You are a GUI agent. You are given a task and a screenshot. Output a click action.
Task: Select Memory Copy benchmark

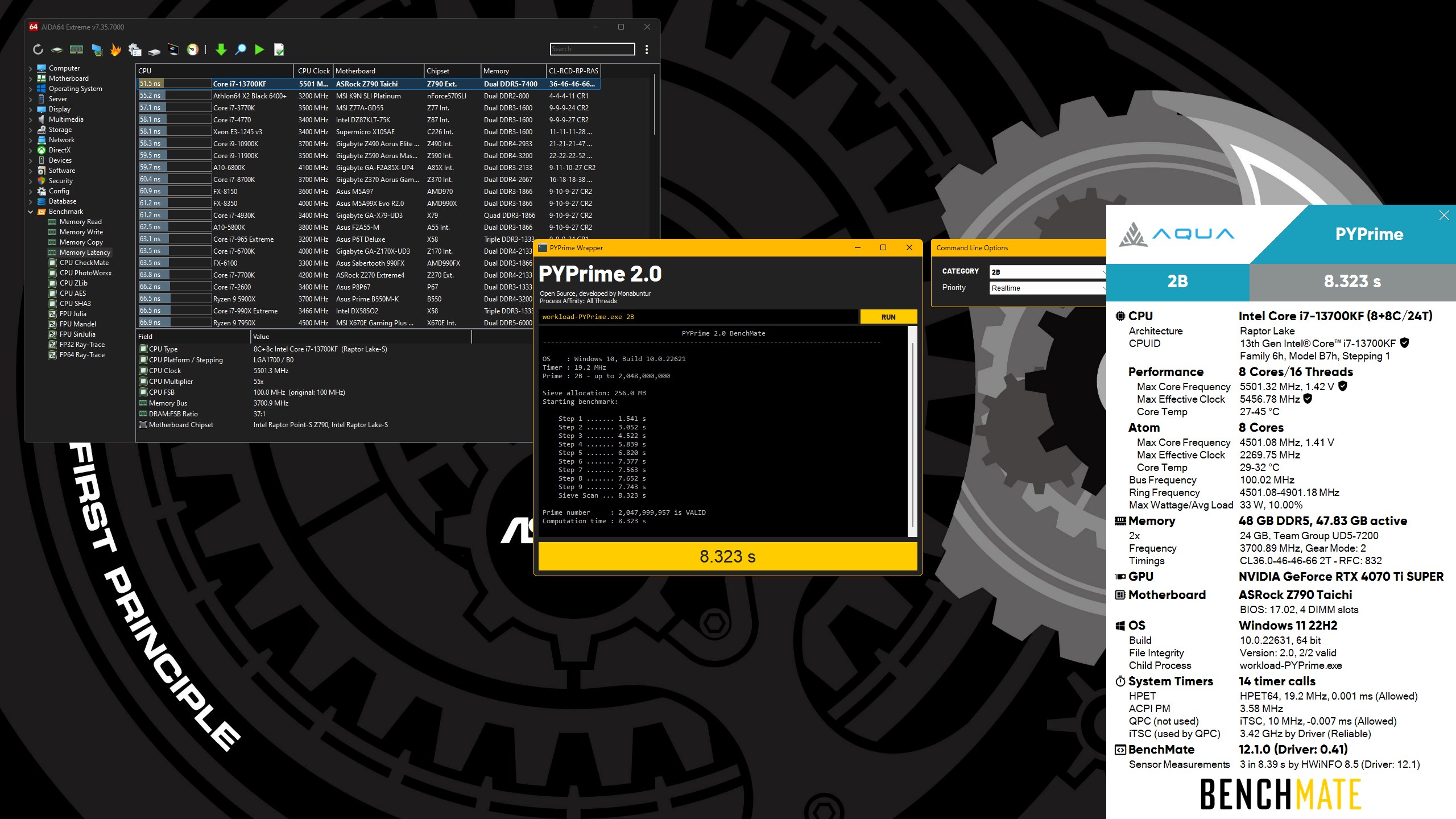point(81,242)
